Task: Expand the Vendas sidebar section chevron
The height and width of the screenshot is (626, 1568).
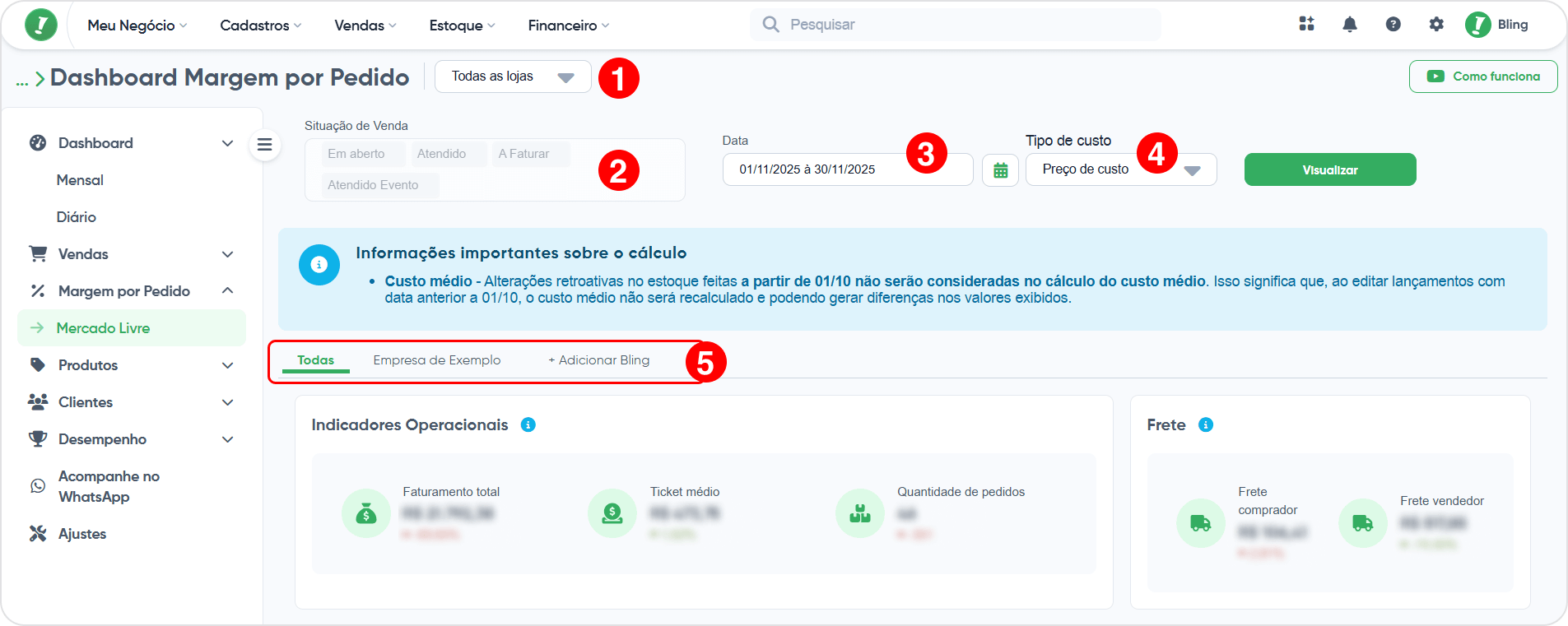Action: (x=228, y=254)
